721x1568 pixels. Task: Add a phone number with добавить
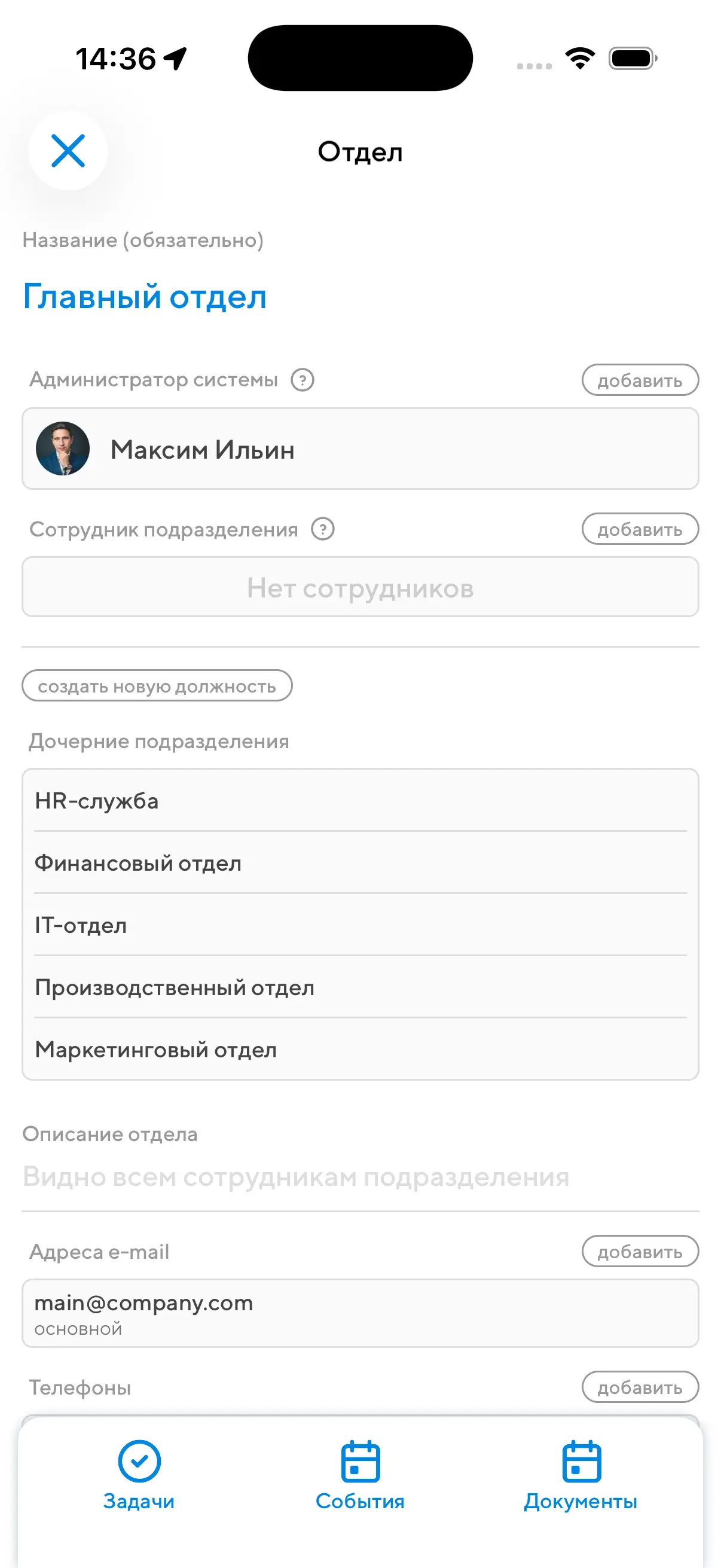tap(640, 1387)
